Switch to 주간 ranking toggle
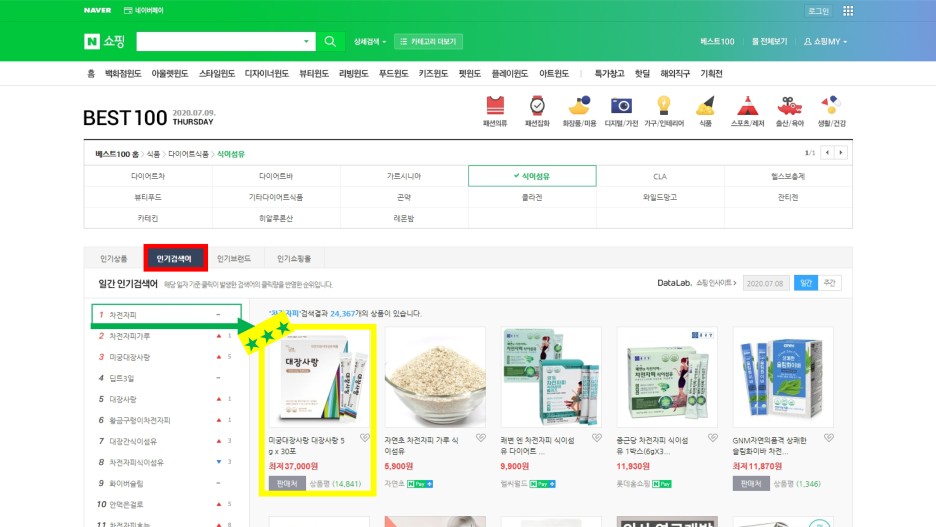Image resolution: width=936 pixels, height=527 pixels. pos(829,283)
